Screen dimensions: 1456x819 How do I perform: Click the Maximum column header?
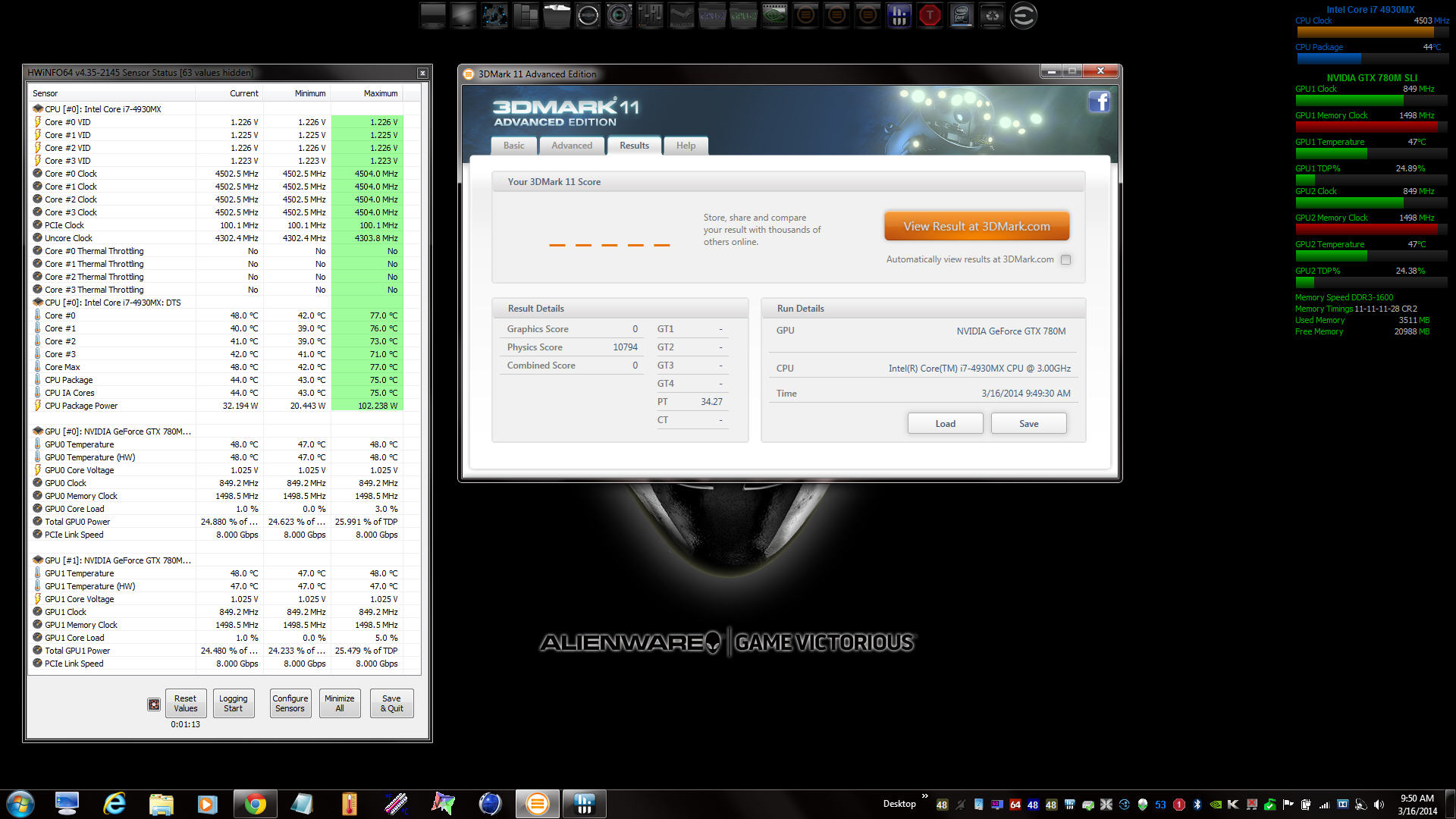367,93
